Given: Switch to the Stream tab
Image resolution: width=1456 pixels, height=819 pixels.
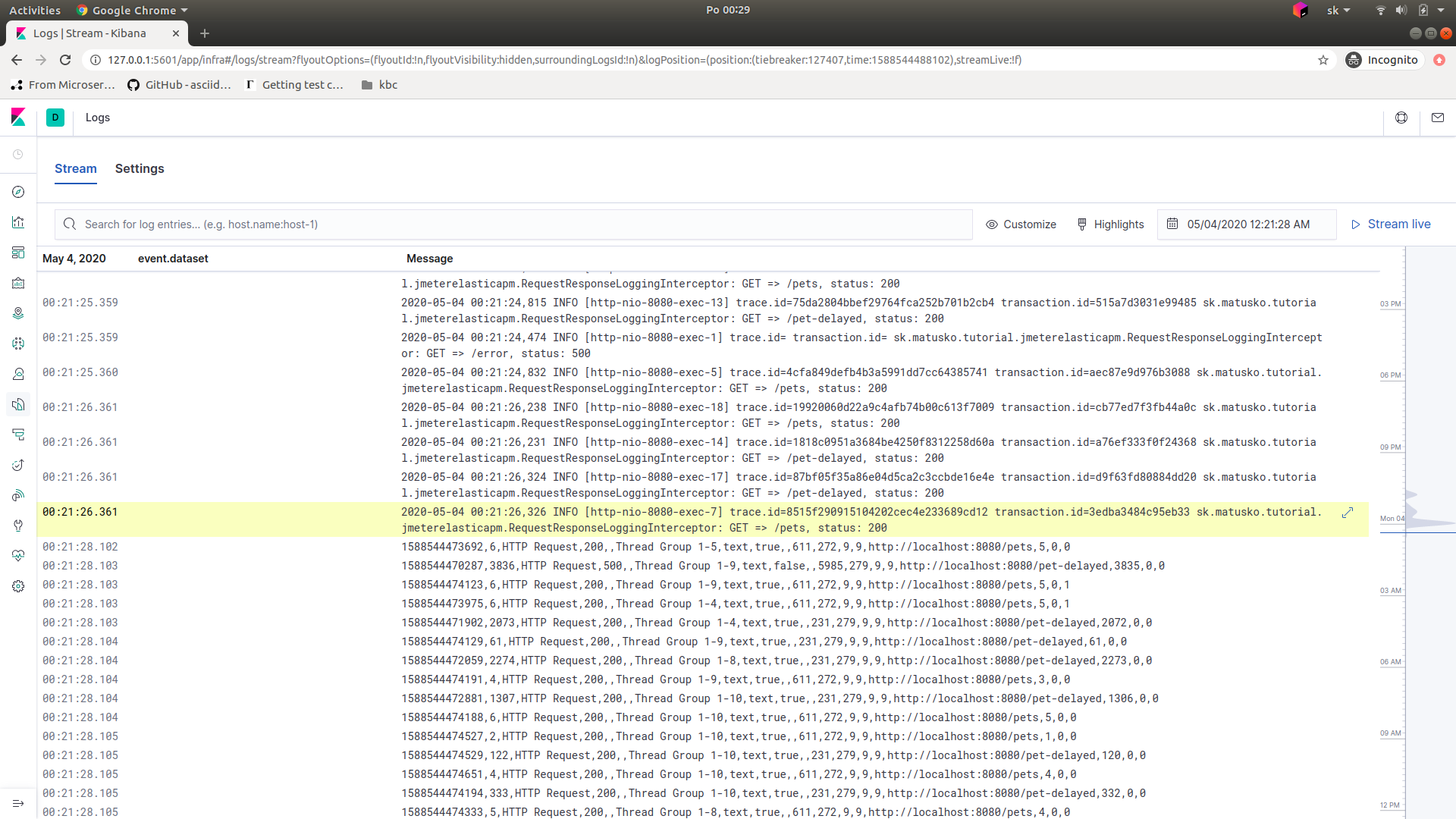Looking at the screenshot, I should click(x=75, y=168).
